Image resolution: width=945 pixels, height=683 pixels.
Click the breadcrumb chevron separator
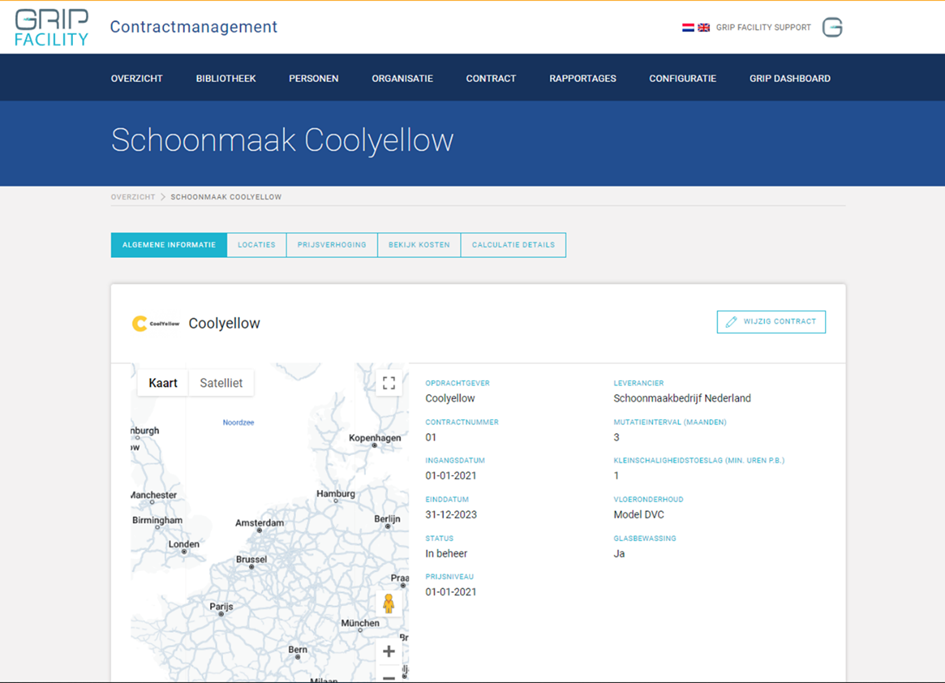click(x=163, y=197)
